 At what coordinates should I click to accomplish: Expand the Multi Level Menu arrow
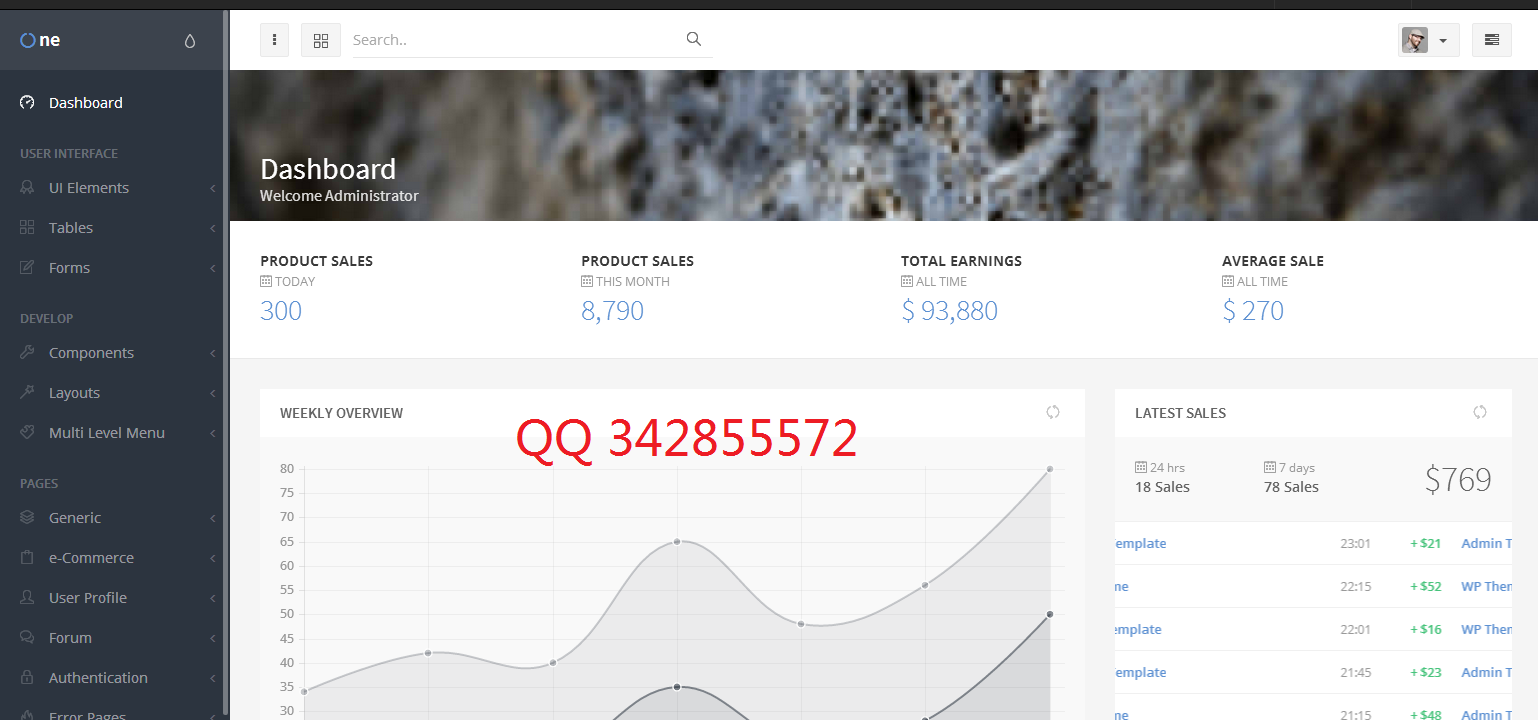(213, 433)
